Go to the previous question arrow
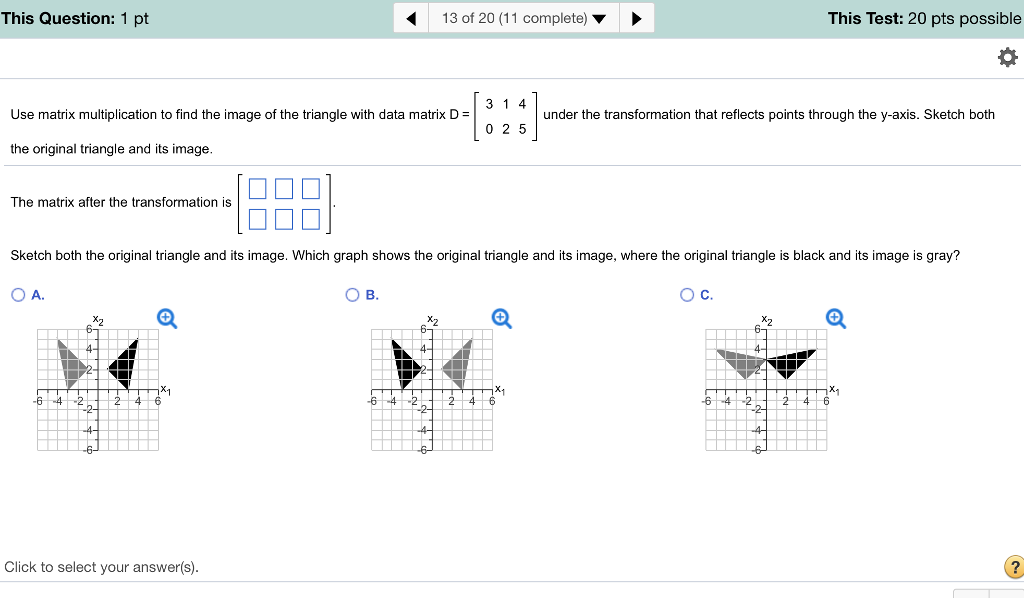 point(411,17)
